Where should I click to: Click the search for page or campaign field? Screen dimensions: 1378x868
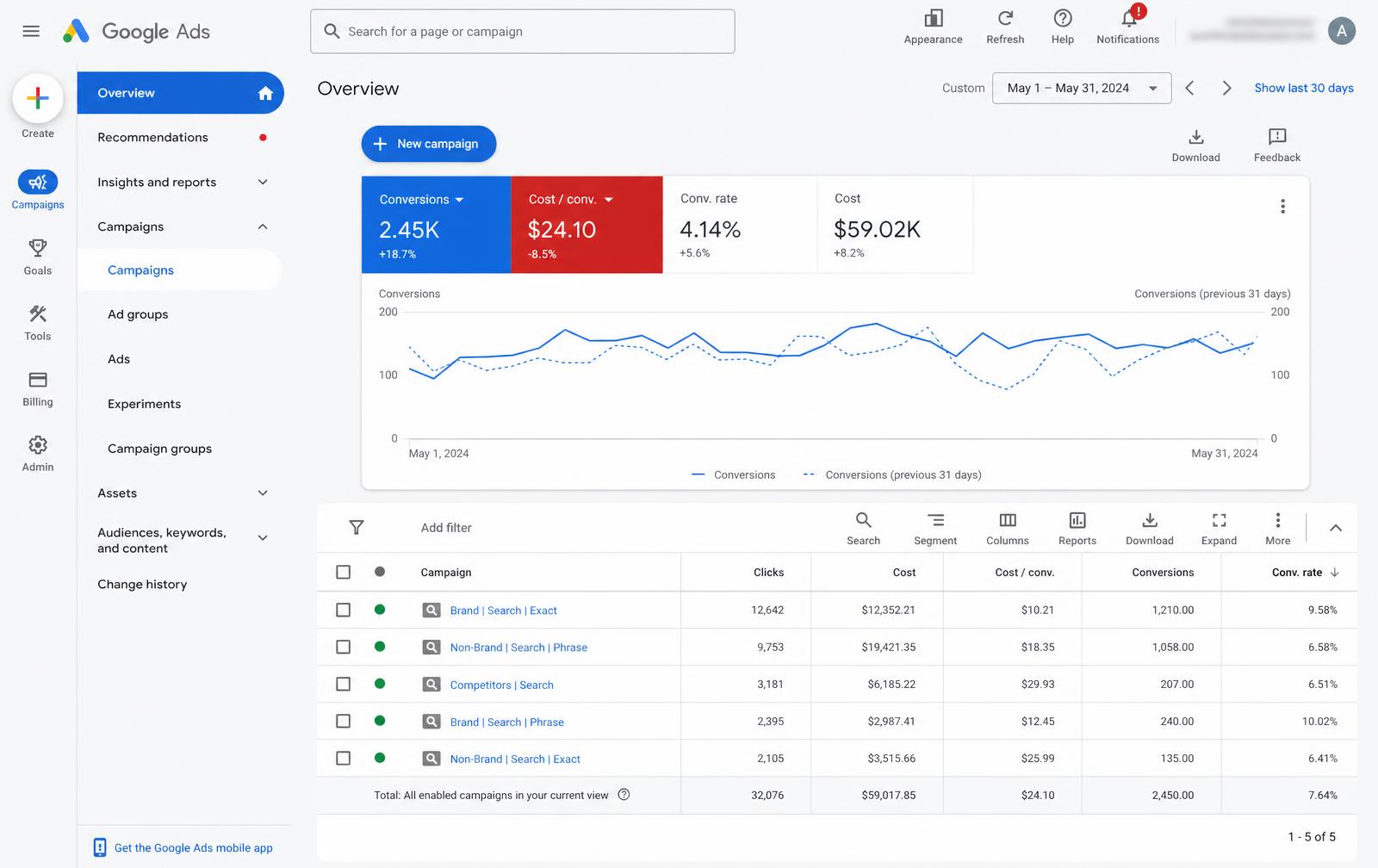[522, 32]
